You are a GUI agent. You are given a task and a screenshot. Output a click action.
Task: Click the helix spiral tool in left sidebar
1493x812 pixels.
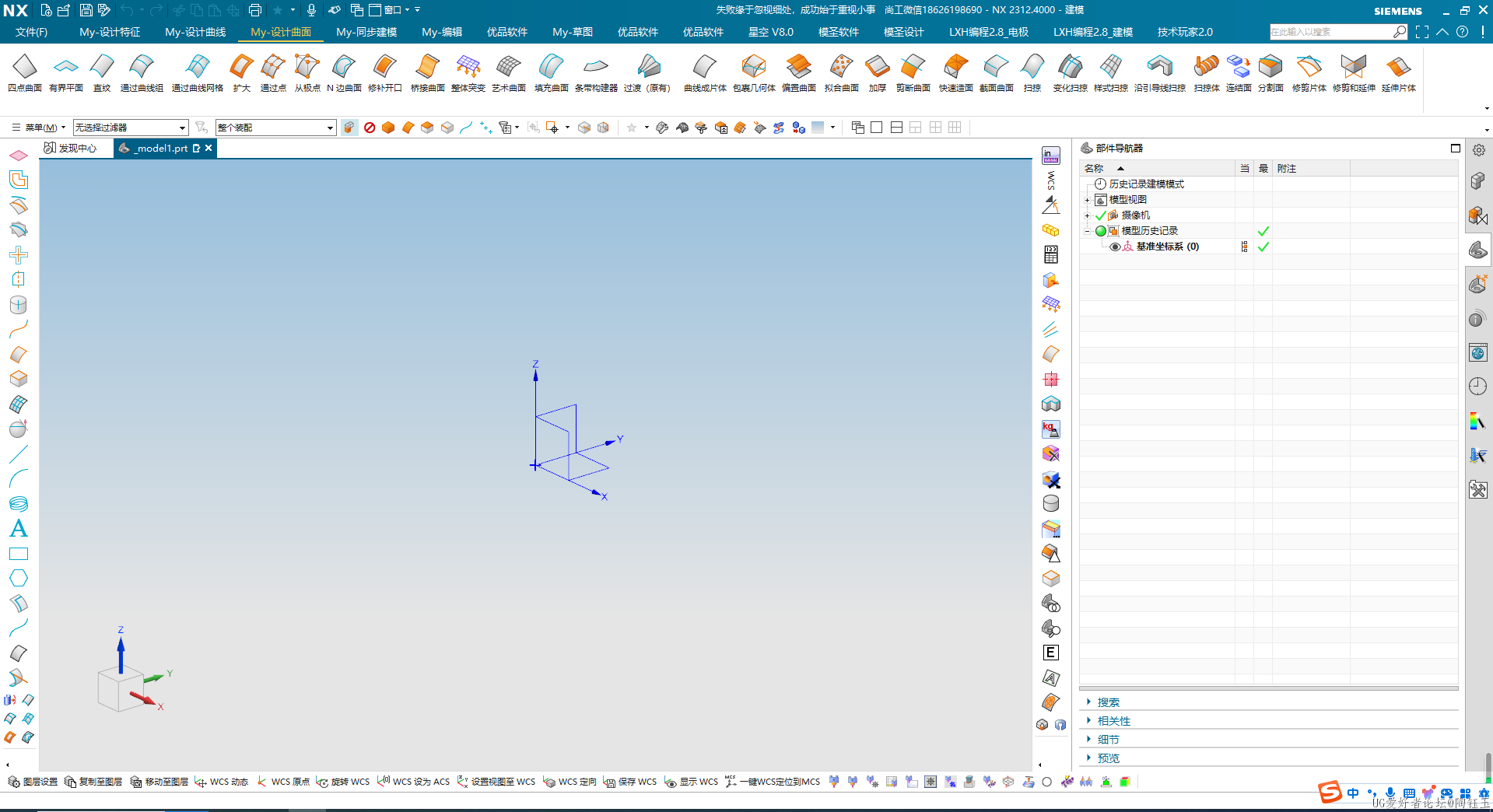point(19,503)
